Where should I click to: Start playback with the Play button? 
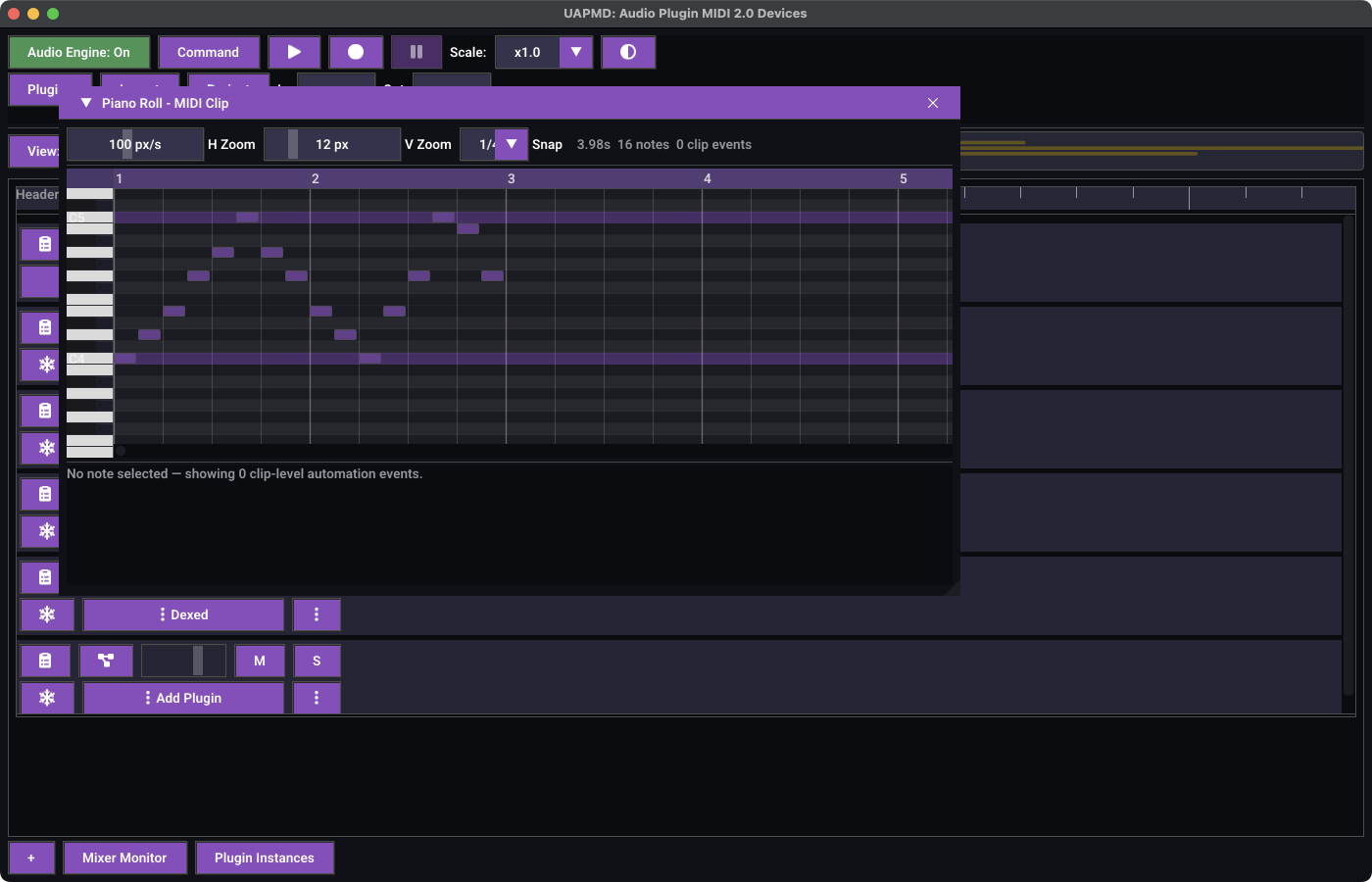point(294,52)
